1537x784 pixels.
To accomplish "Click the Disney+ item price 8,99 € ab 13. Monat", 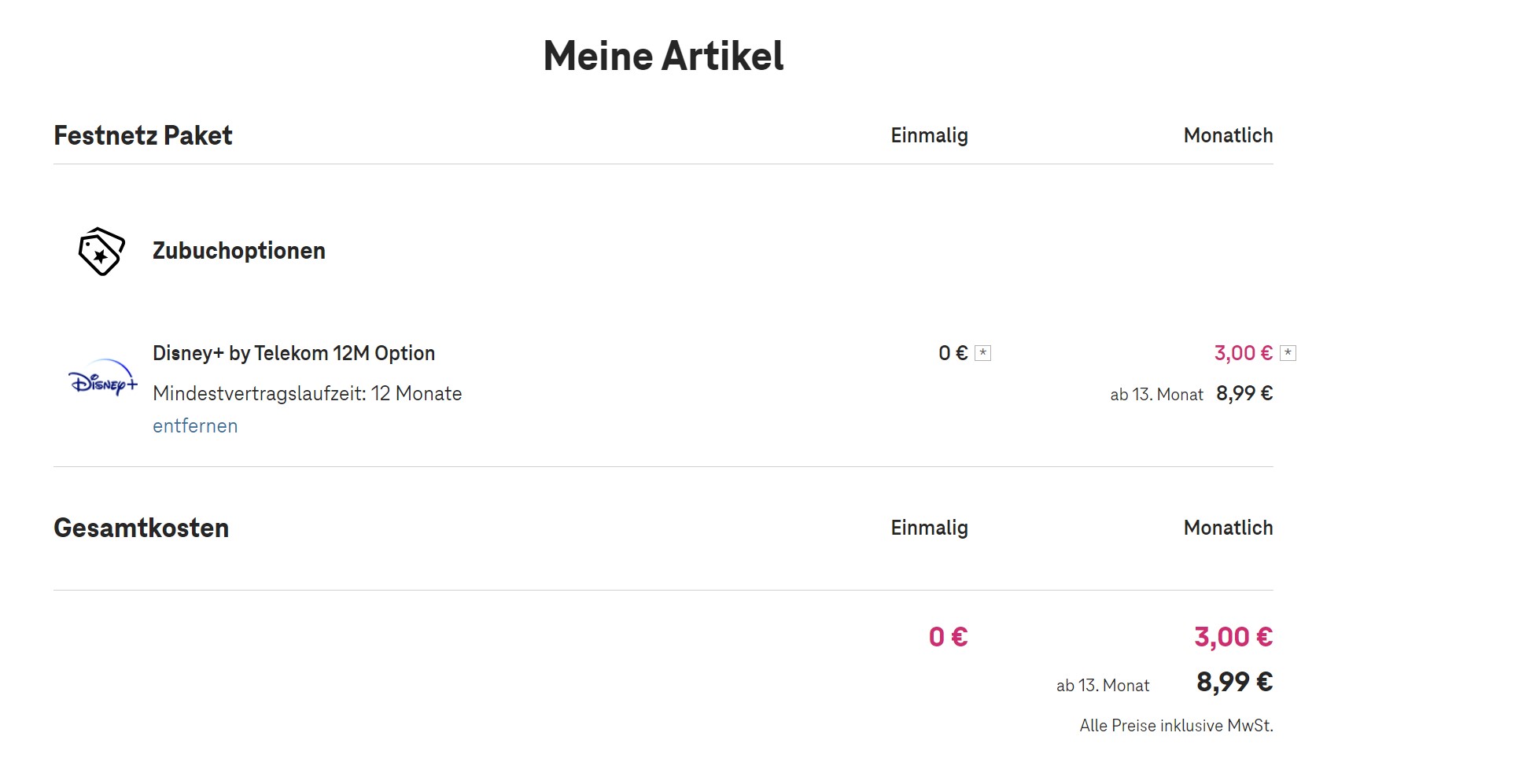I will 1244,393.
